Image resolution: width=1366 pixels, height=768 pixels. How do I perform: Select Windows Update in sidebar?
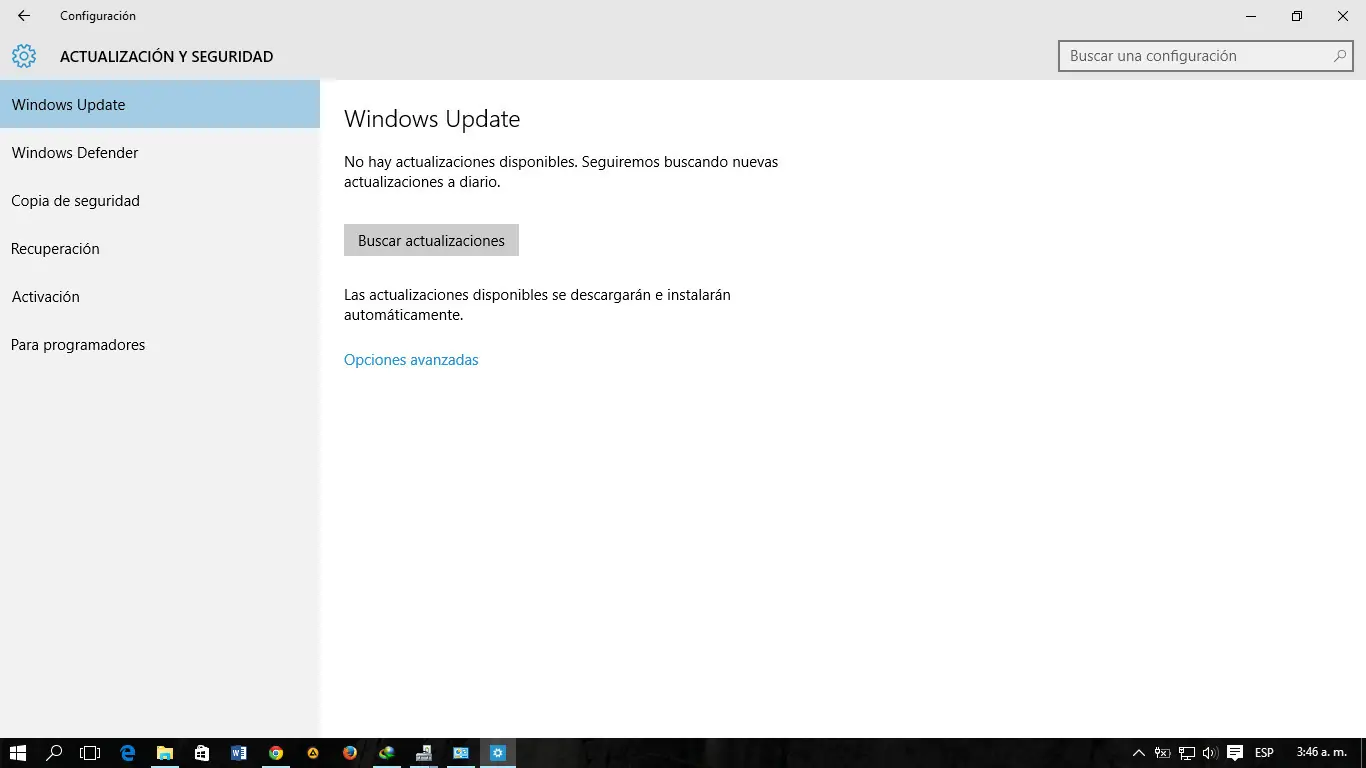tap(160, 104)
